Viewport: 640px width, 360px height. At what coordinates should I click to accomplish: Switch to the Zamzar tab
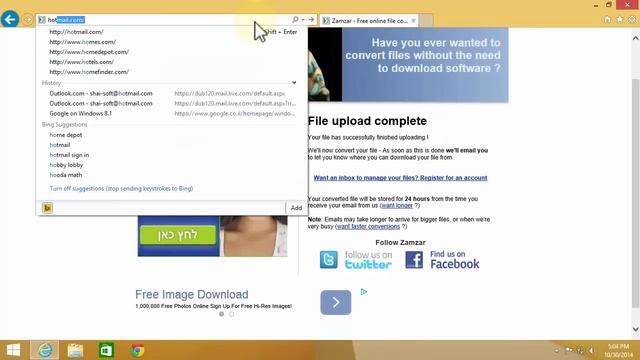pos(369,20)
